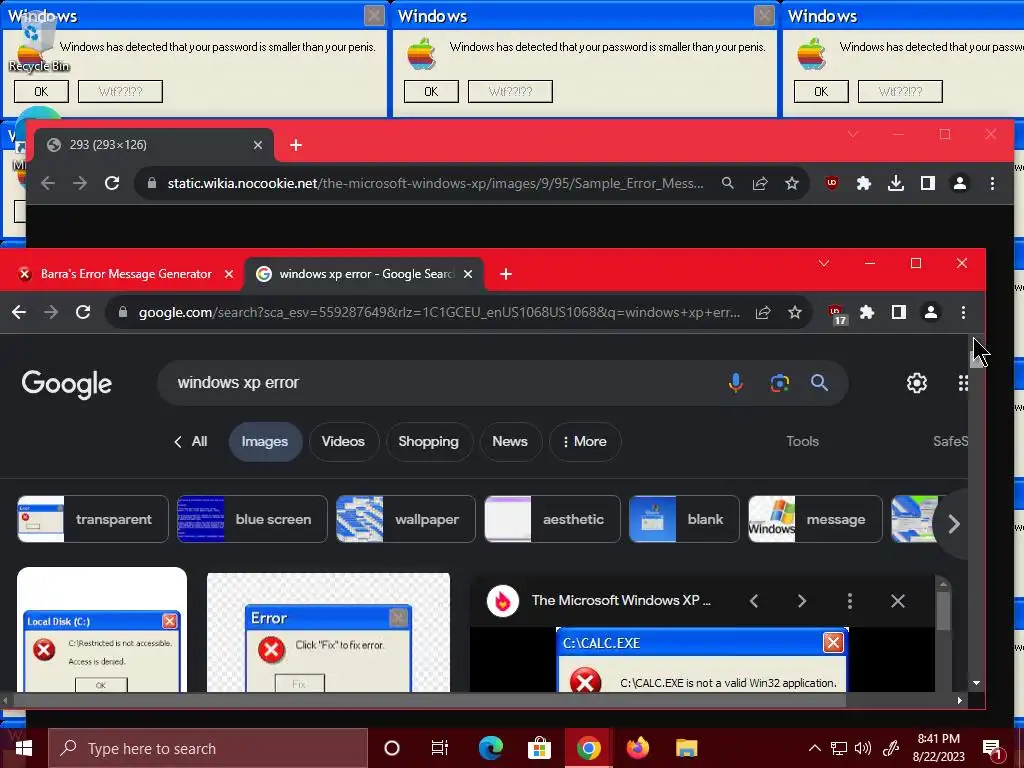This screenshot has height=768, width=1024.
Task: Open Google quick settings gear
Action: (x=917, y=383)
